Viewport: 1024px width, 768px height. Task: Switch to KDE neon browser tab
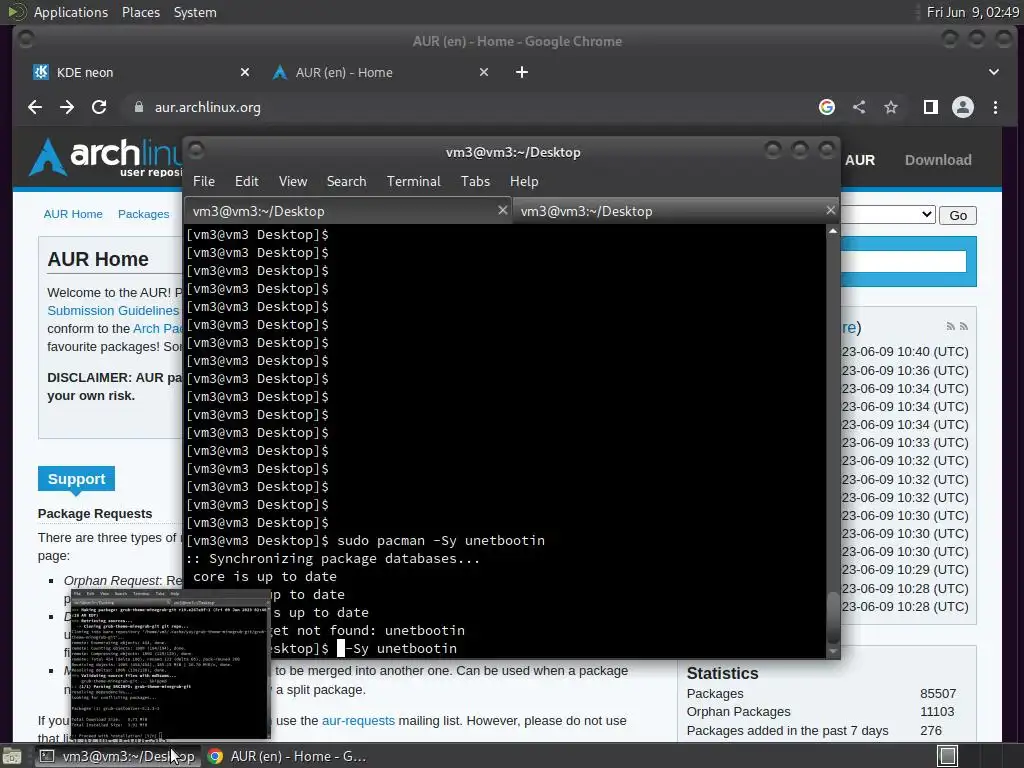click(140, 72)
